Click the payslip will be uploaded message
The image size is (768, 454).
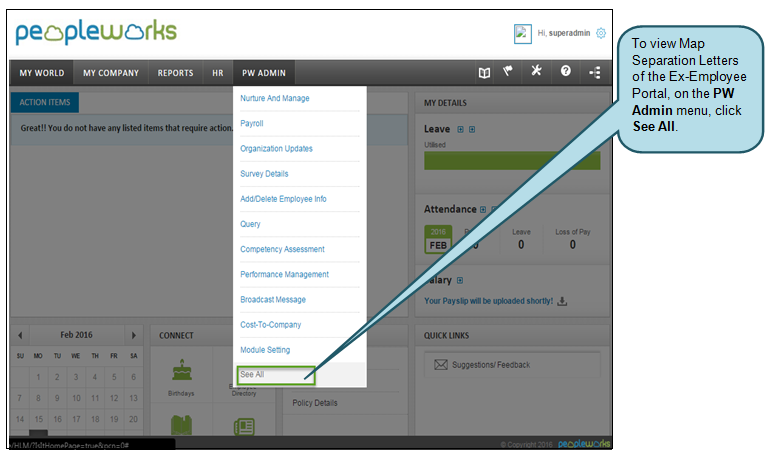(x=488, y=301)
